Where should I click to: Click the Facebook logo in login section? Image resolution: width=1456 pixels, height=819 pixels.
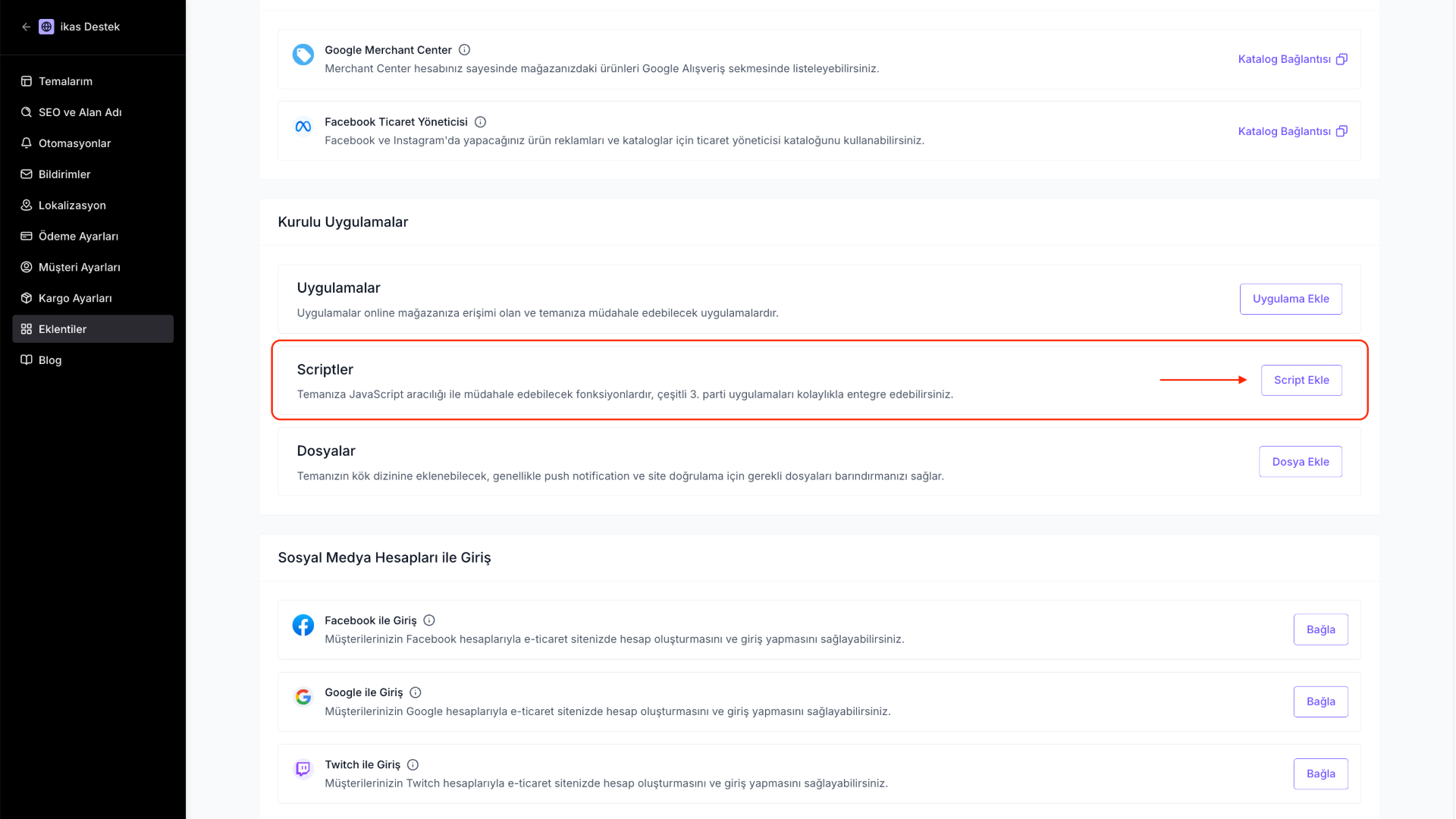(x=303, y=625)
